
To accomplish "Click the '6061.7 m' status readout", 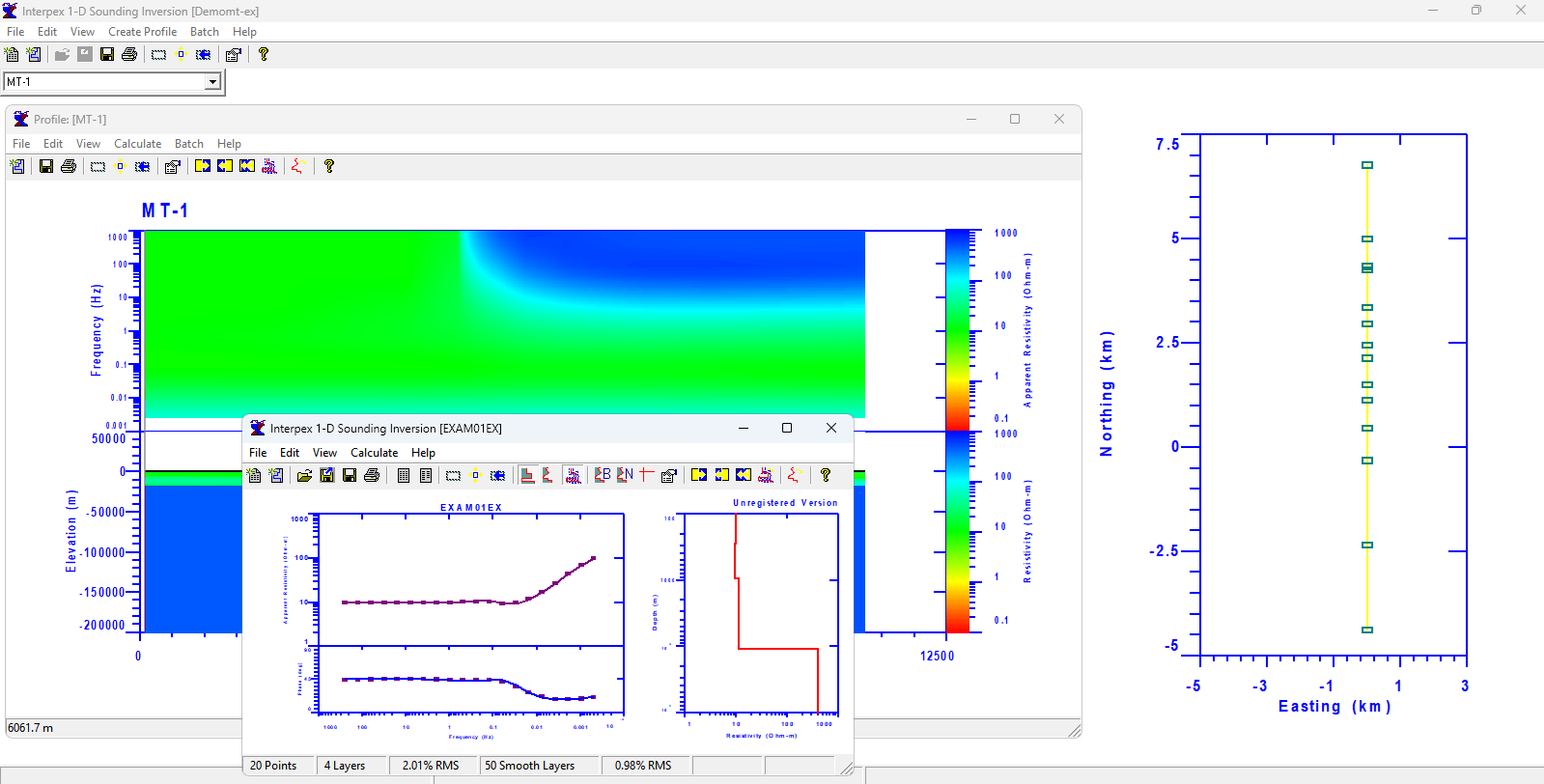I will (31, 728).
